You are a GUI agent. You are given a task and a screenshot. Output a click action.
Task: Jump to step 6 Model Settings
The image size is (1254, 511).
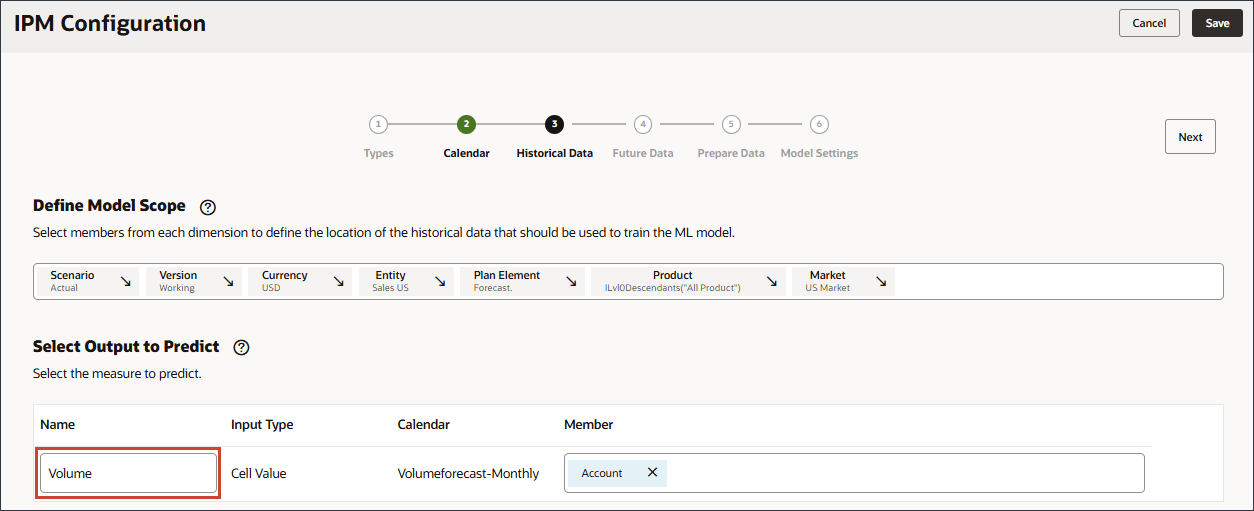tap(819, 125)
